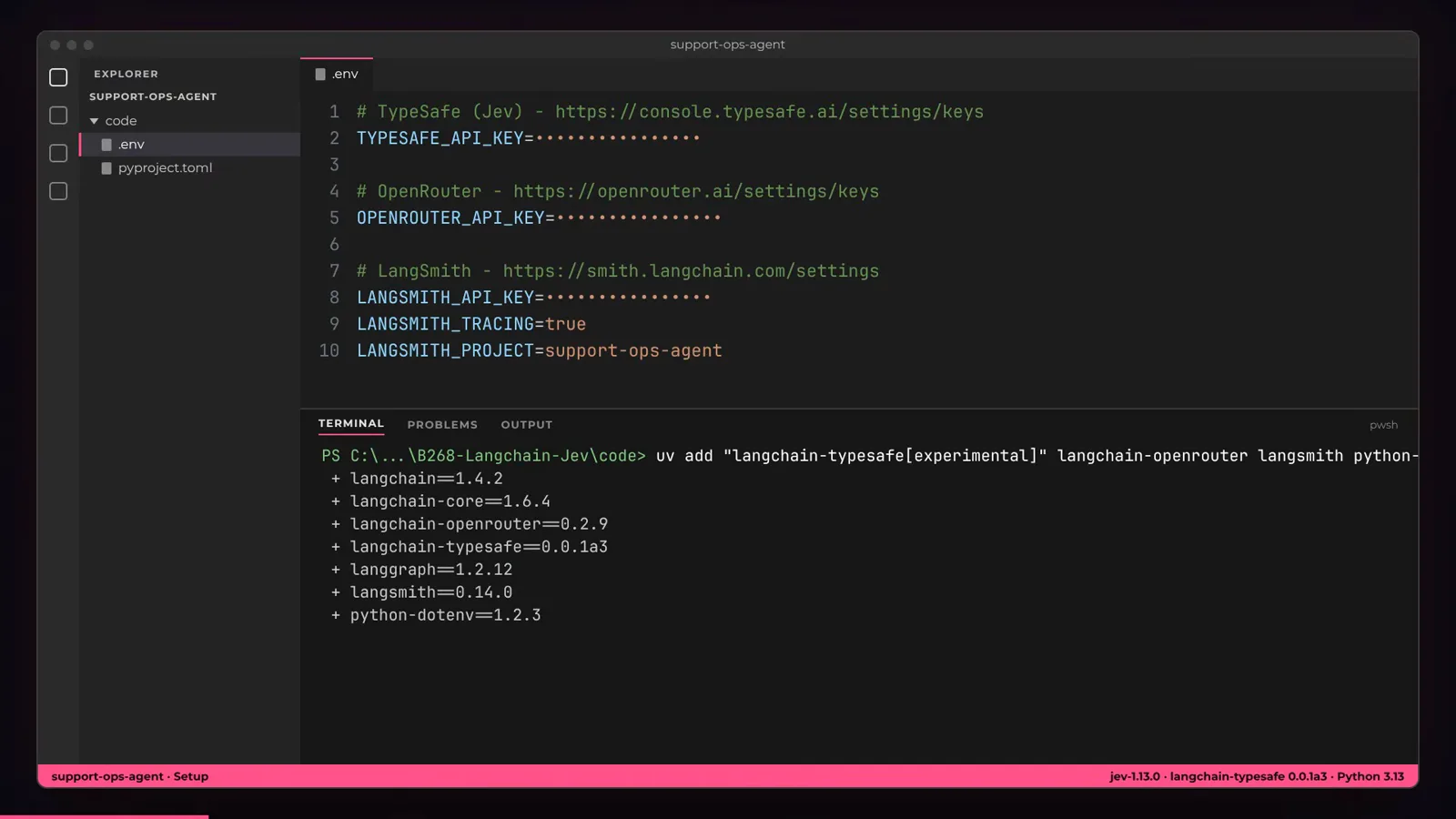Open the smith.langchain.com settings link
The height and width of the screenshot is (819, 1456).
click(x=691, y=271)
